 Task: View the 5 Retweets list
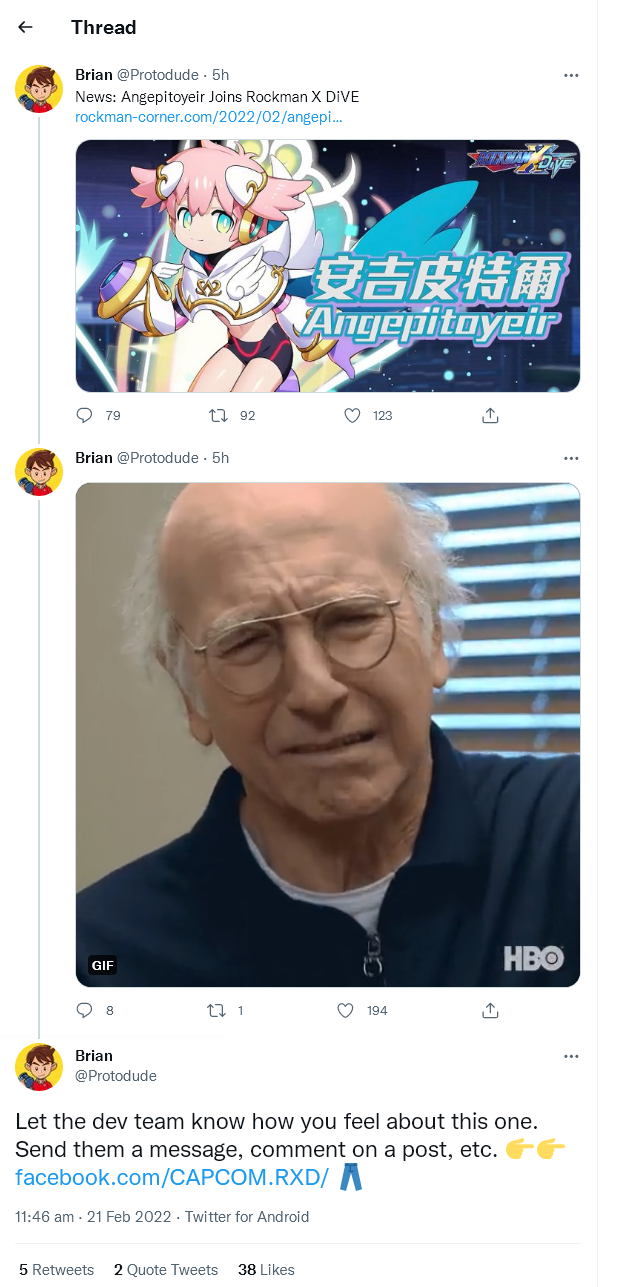(x=56, y=1270)
